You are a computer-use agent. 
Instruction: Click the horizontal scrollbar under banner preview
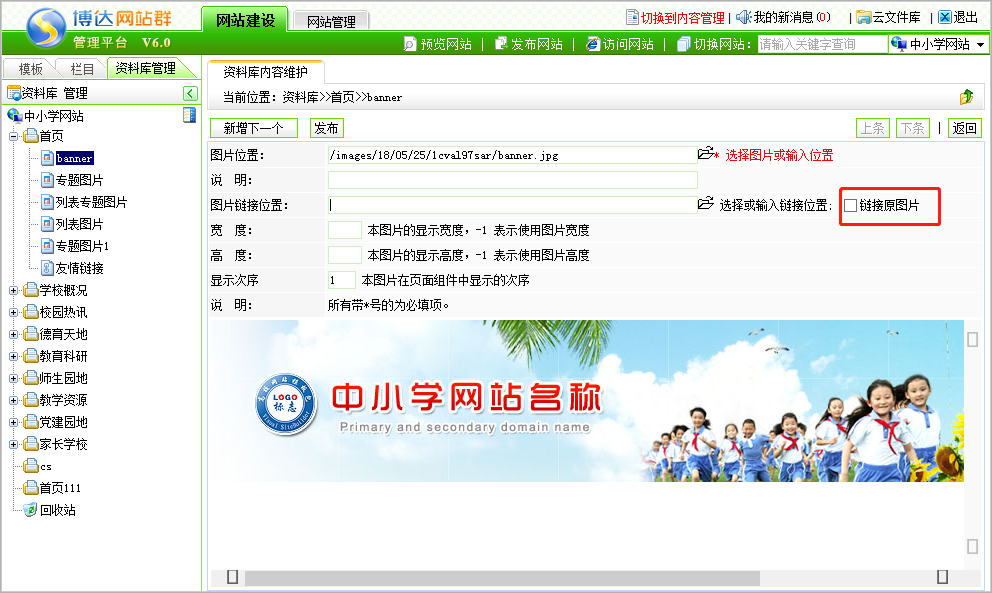500,578
